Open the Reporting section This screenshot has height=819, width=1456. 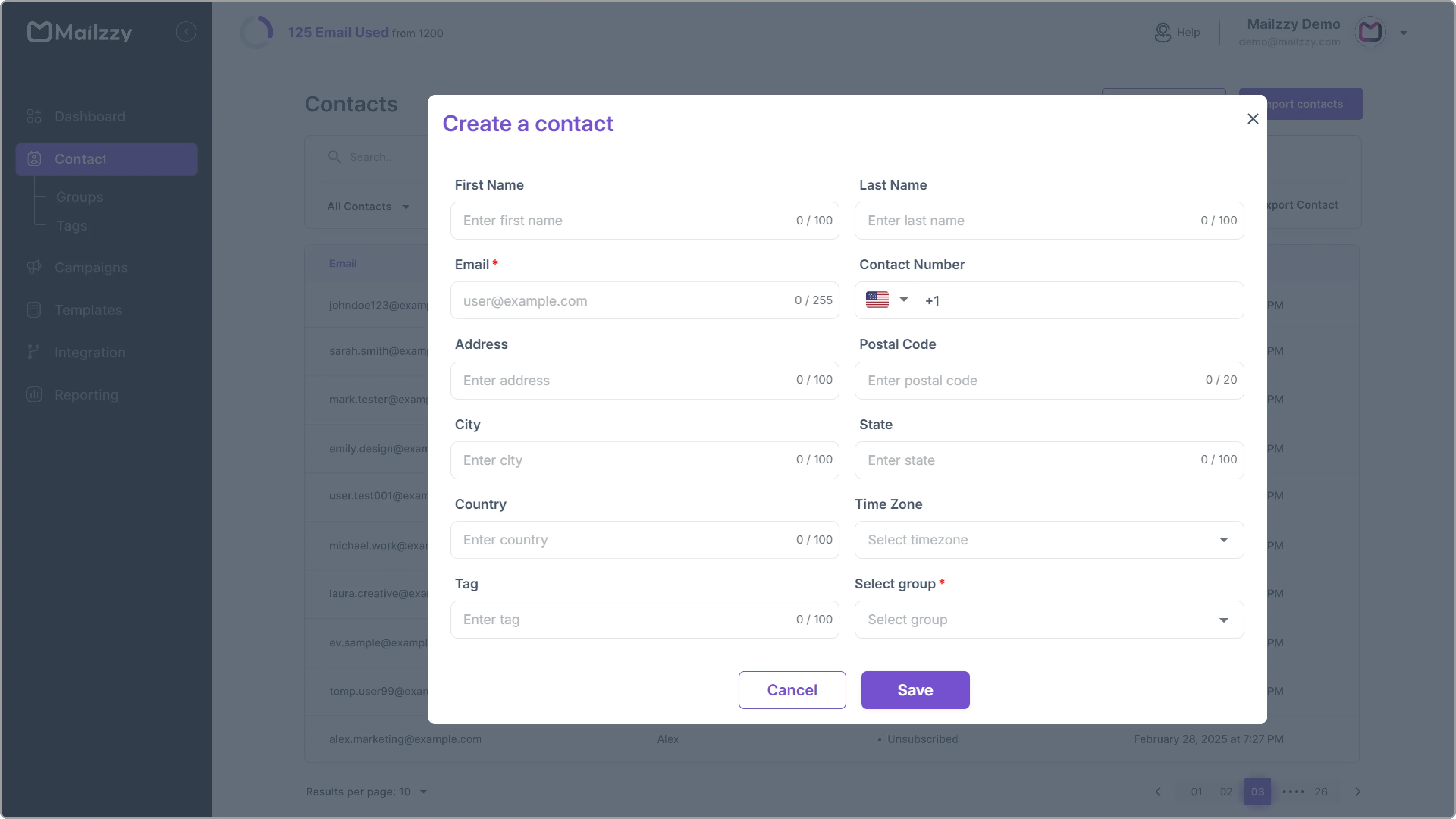pos(85,394)
